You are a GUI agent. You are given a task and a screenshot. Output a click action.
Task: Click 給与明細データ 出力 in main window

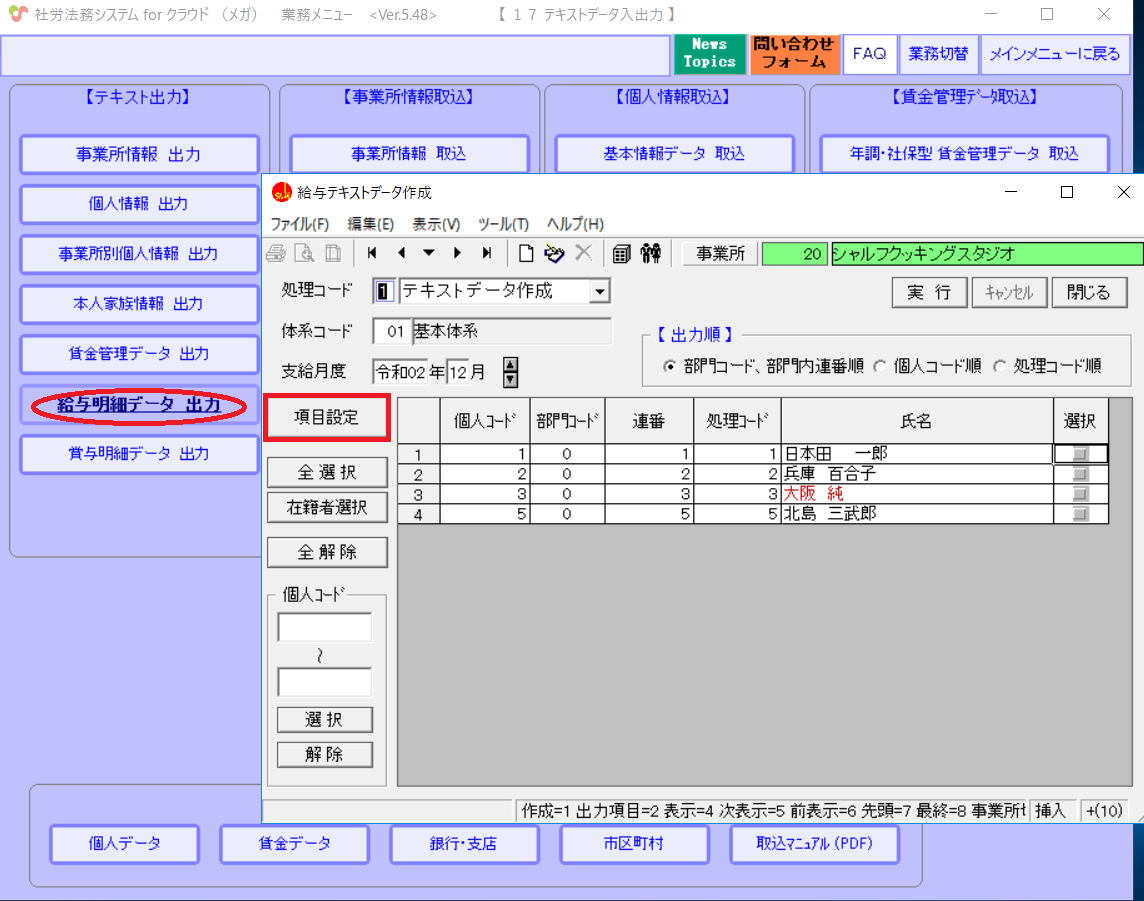click(139, 405)
